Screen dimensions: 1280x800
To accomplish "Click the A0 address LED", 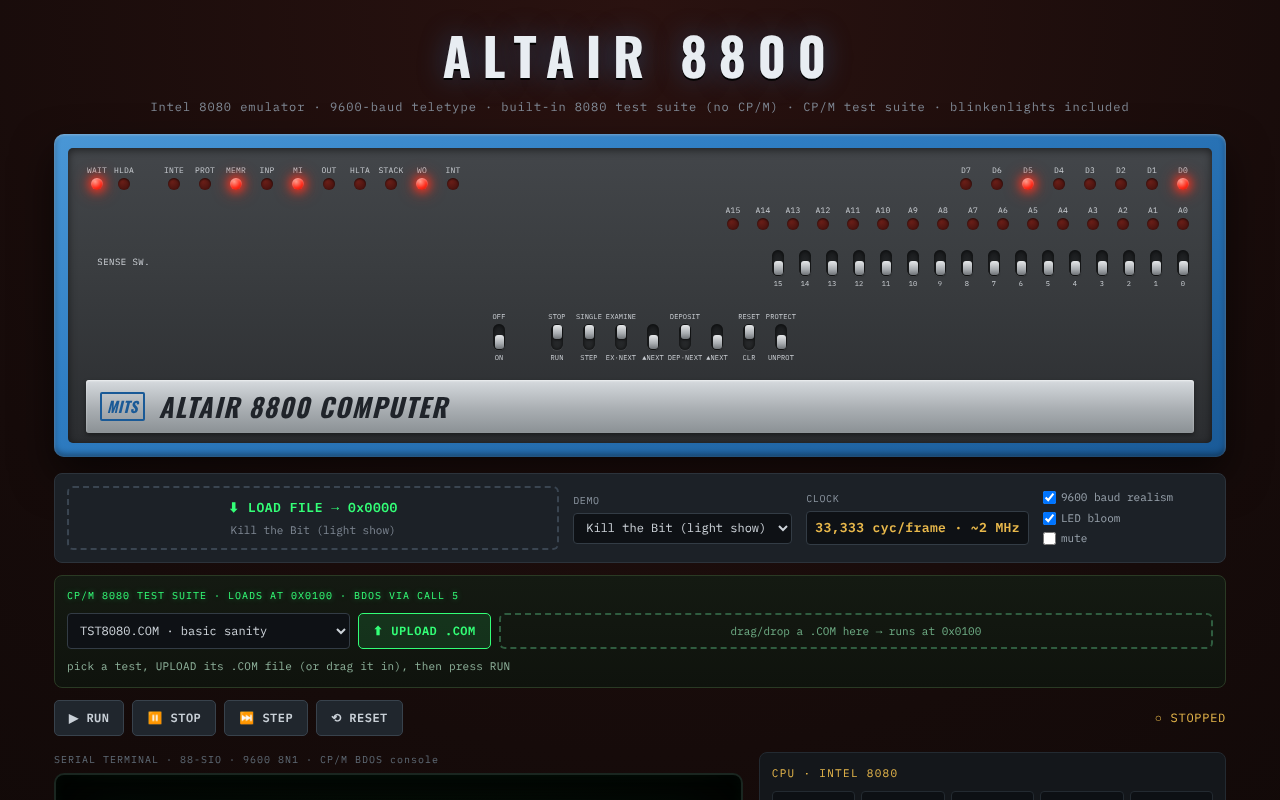I will pyautogui.click(x=1183, y=224).
